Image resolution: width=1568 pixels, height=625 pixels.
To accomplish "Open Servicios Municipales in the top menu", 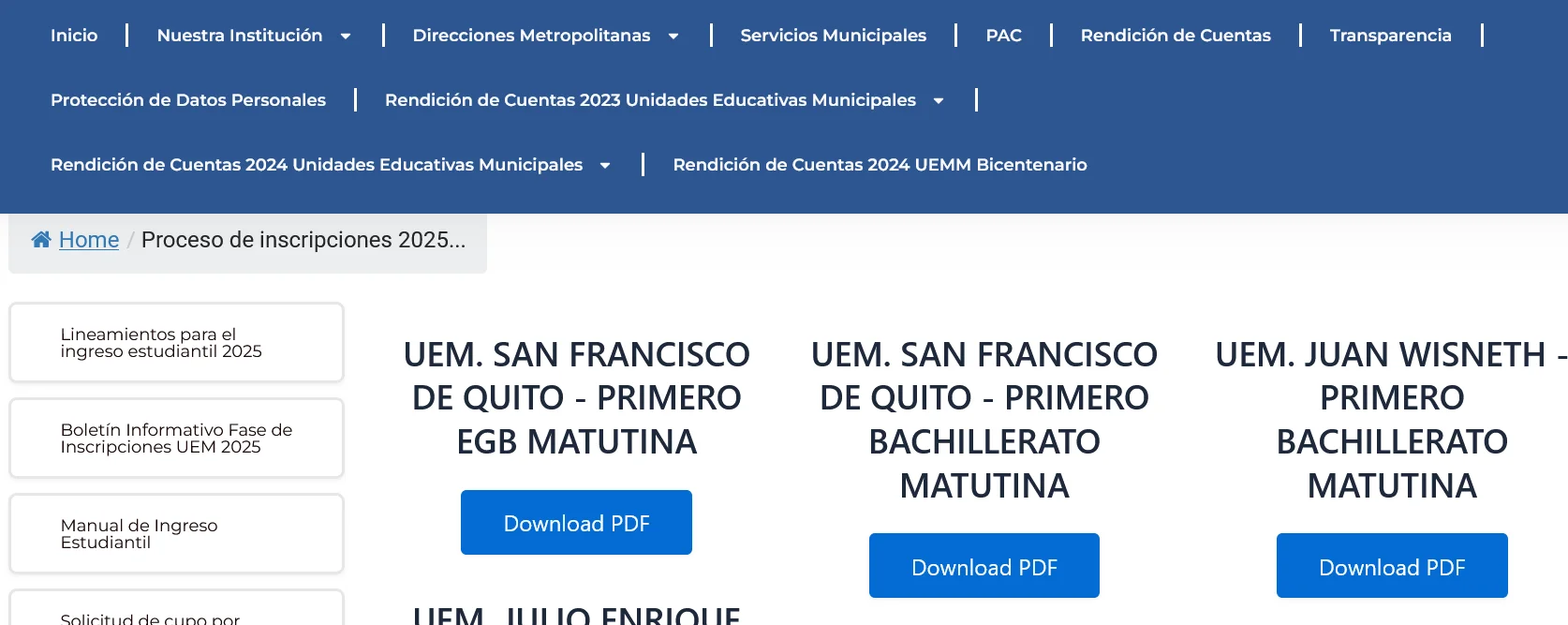I will coord(834,36).
